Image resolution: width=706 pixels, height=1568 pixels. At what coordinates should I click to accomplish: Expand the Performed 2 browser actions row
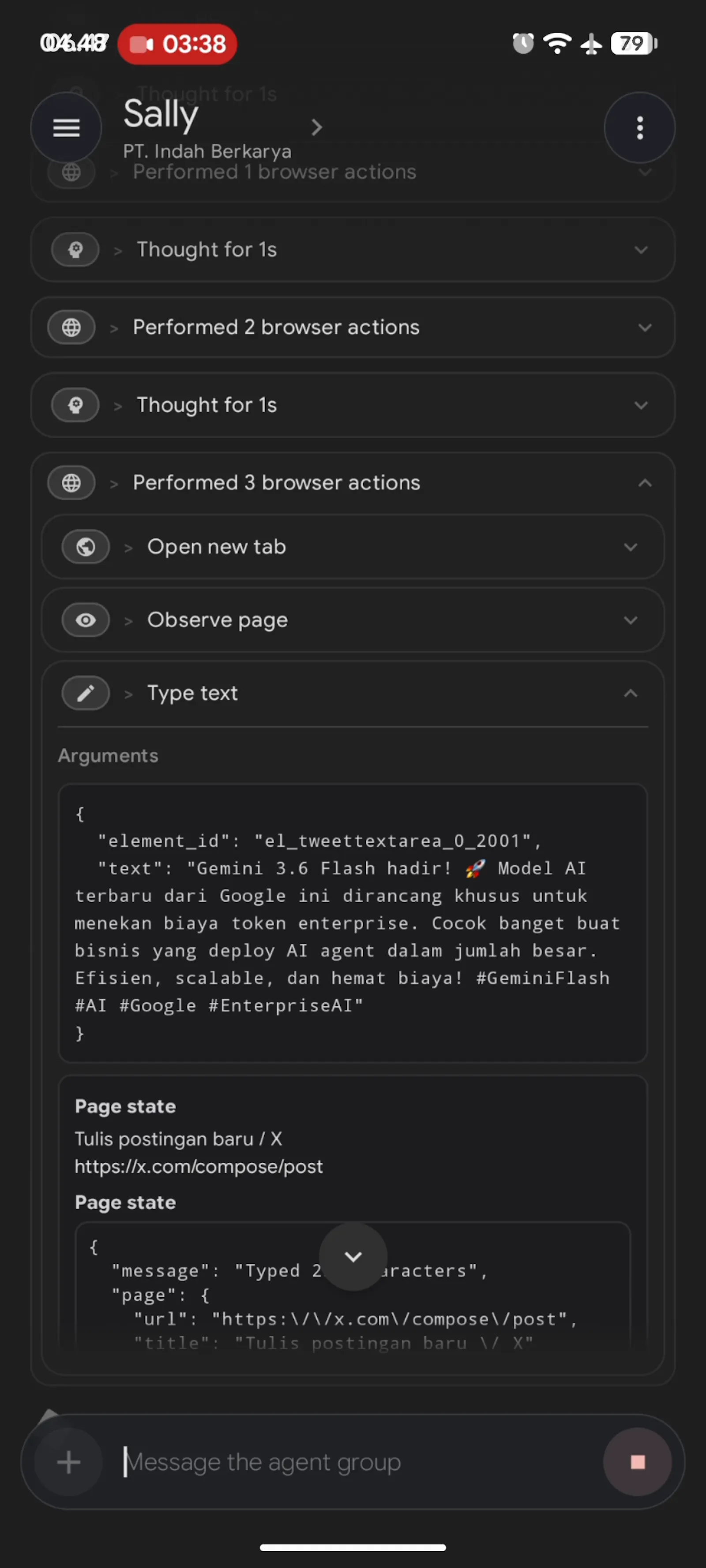point(353,328)
